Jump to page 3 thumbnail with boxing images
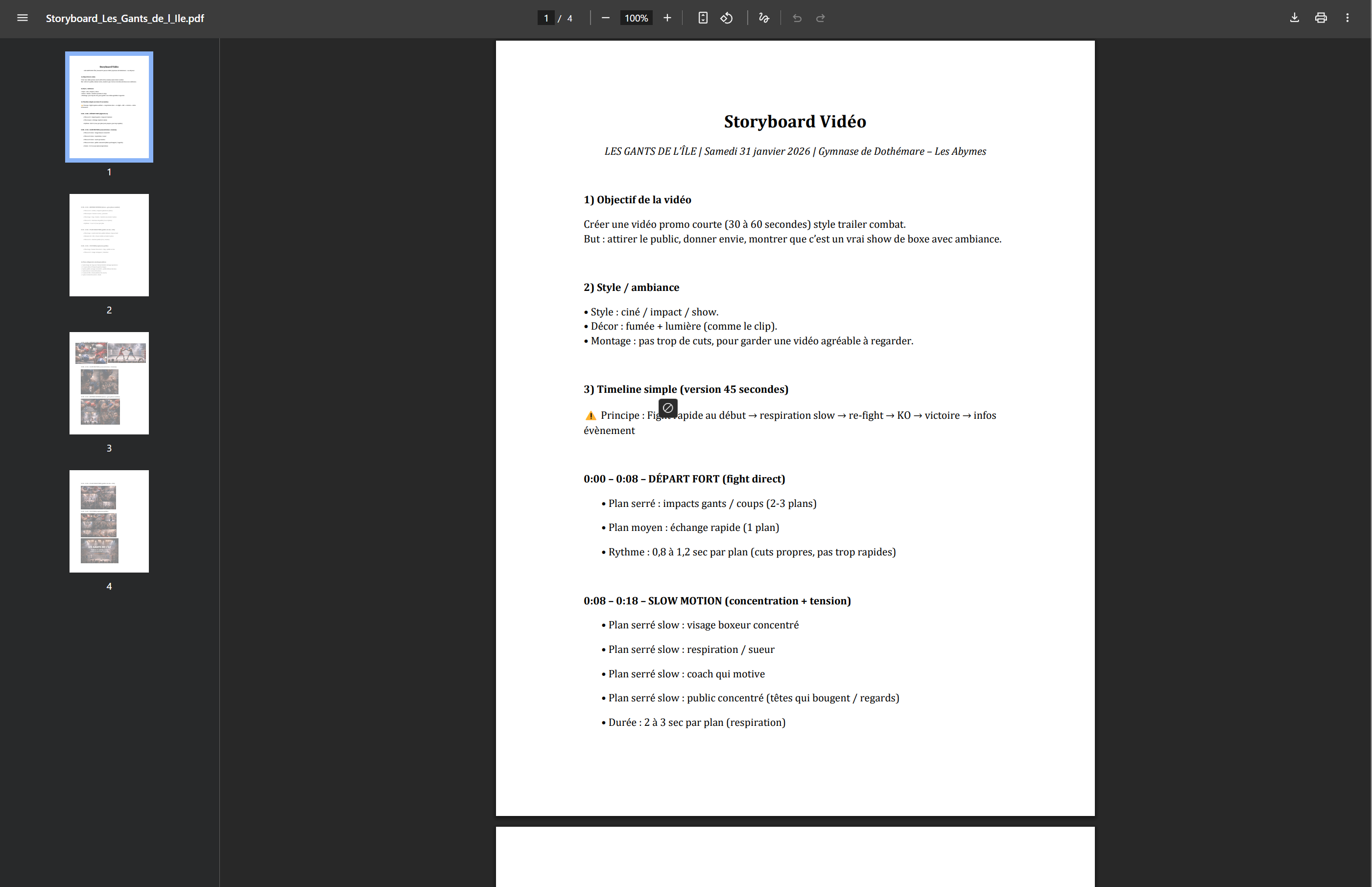This screenshot has width=1372, height=887. pos(109,383)
